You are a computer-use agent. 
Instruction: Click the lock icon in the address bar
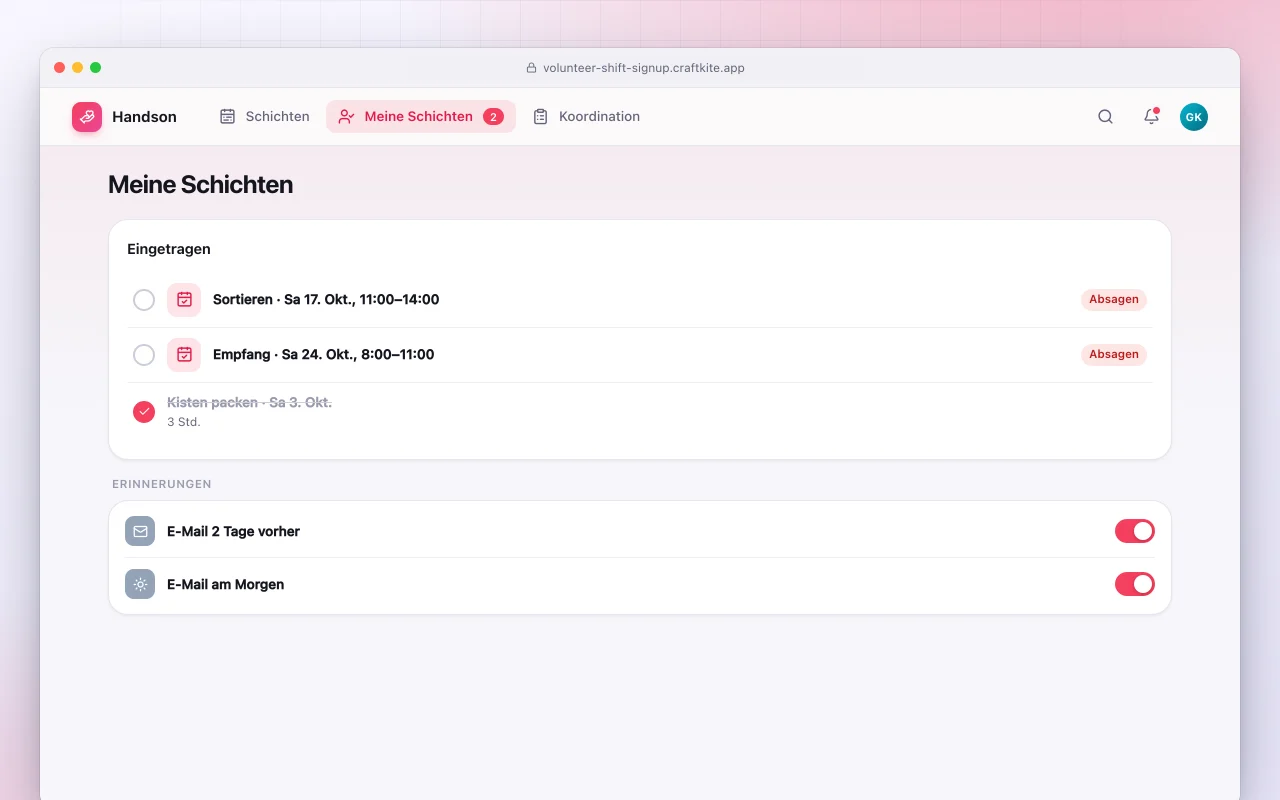tap(532, 68)
